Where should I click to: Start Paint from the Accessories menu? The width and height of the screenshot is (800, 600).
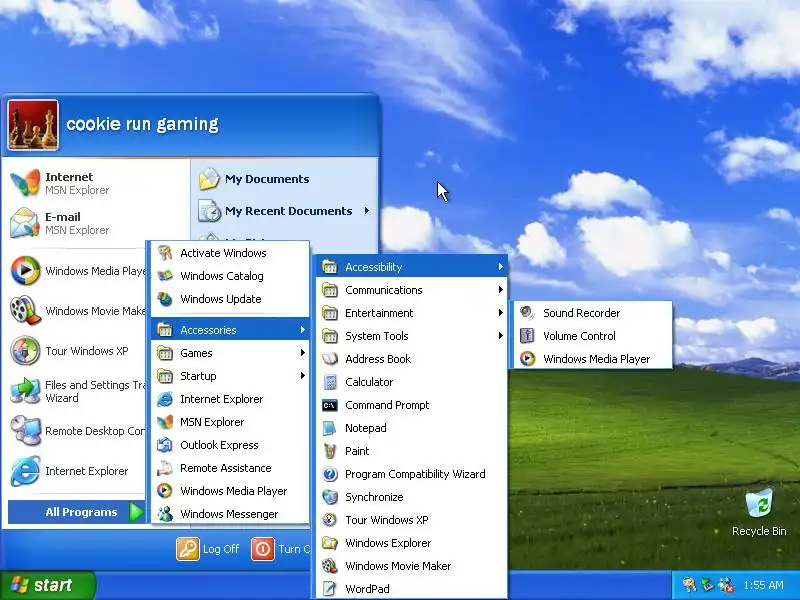(411, 451)
